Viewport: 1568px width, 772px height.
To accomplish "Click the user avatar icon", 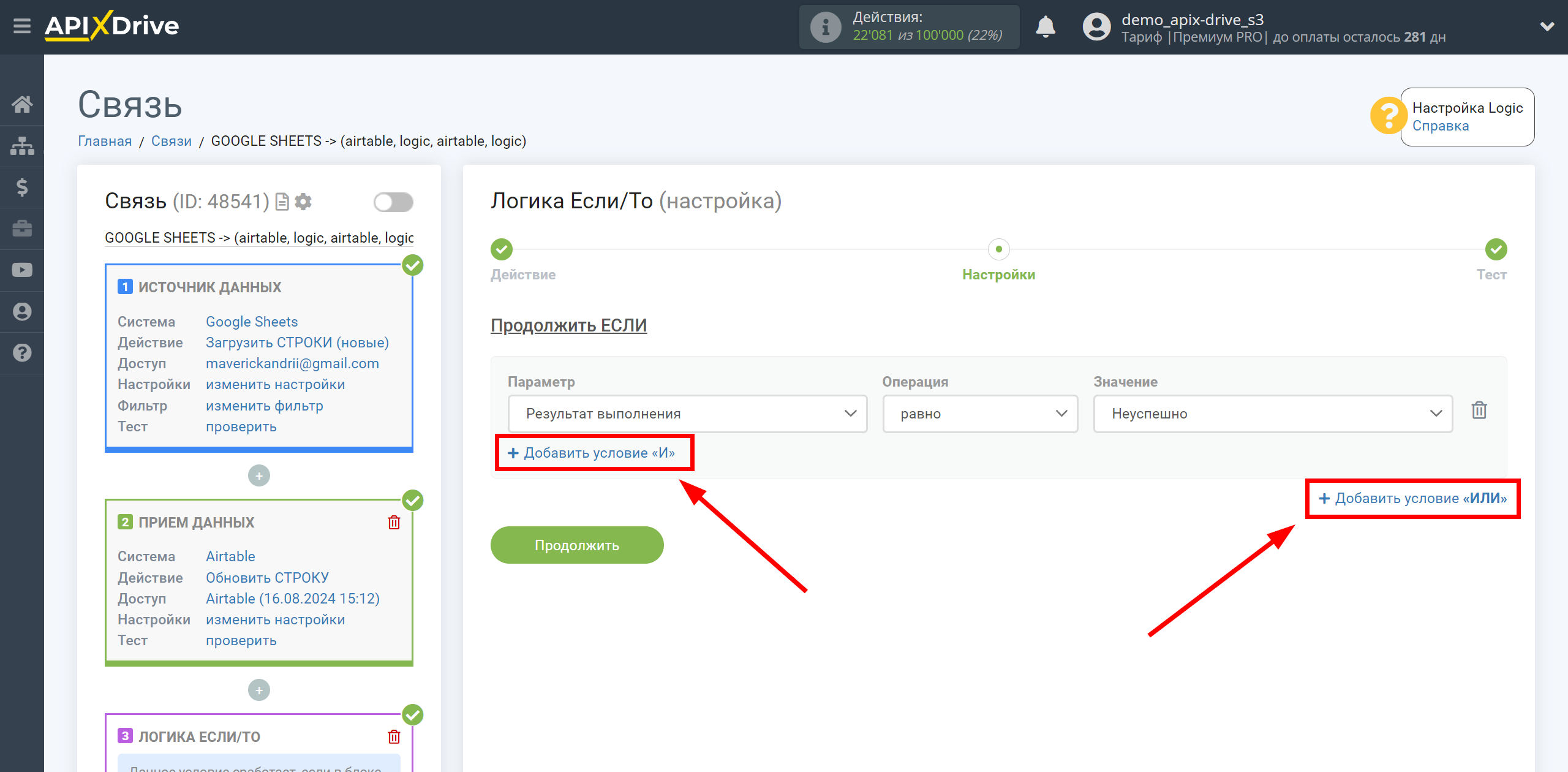I will (x=1096, y=27).
